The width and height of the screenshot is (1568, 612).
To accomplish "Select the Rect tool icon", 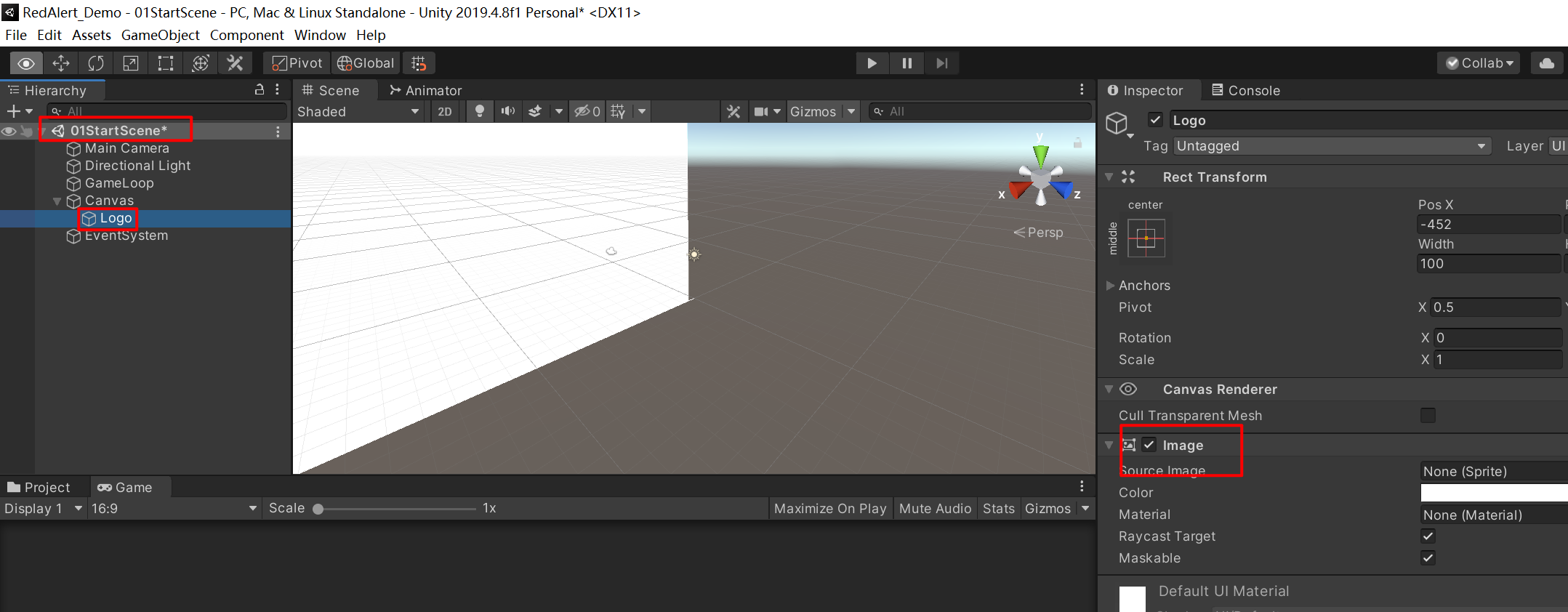I will click(166, 63).
